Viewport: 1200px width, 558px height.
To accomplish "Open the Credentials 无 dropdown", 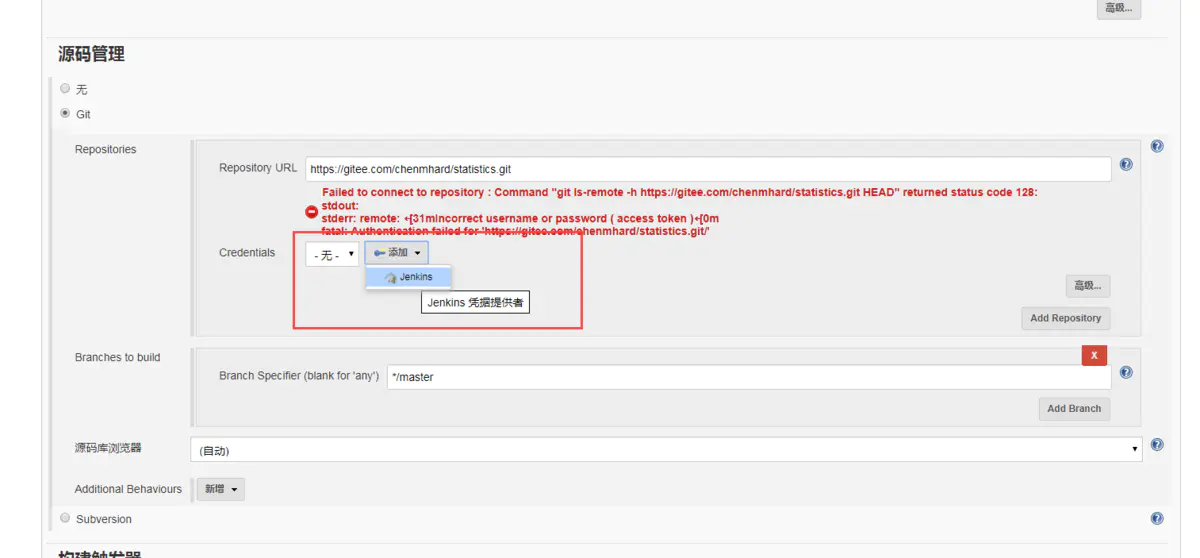I will pos(332,254).
